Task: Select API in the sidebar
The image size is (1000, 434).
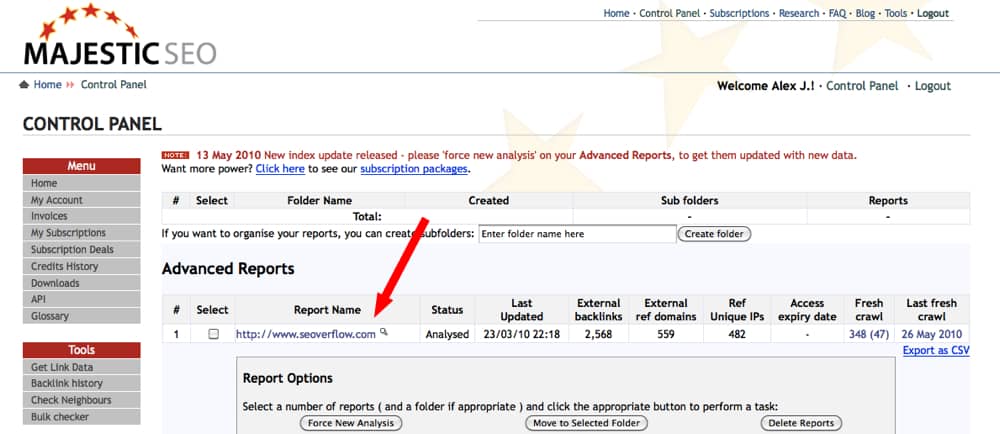Action: click(82, 300)
